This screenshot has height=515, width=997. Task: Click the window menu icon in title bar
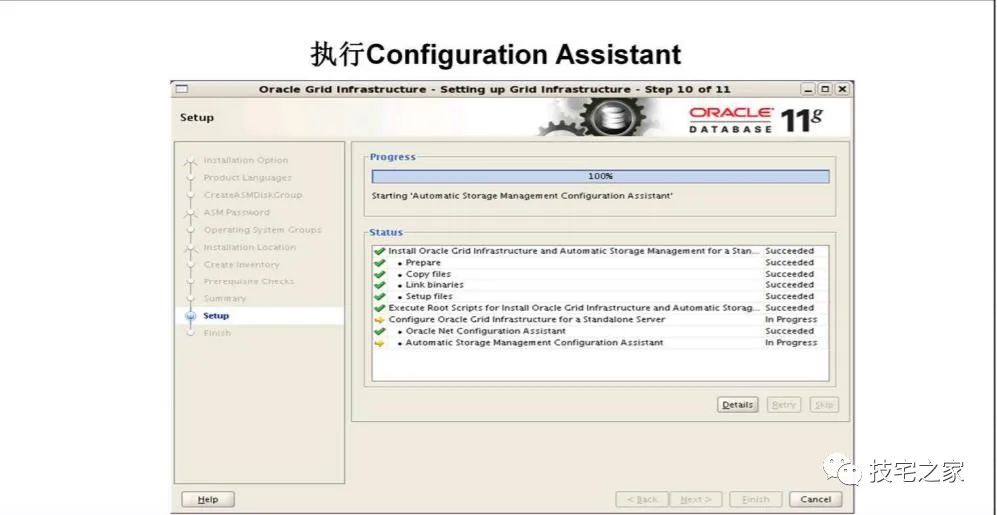pyautogui.click(x=182, y=90)
